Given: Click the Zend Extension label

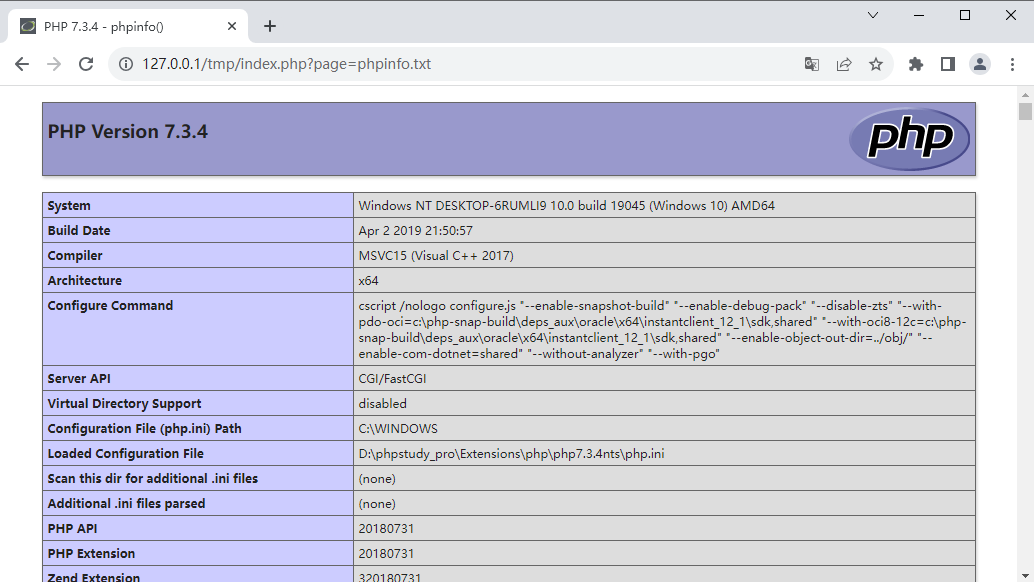Looking at the screenshot, I should point(94,577).
